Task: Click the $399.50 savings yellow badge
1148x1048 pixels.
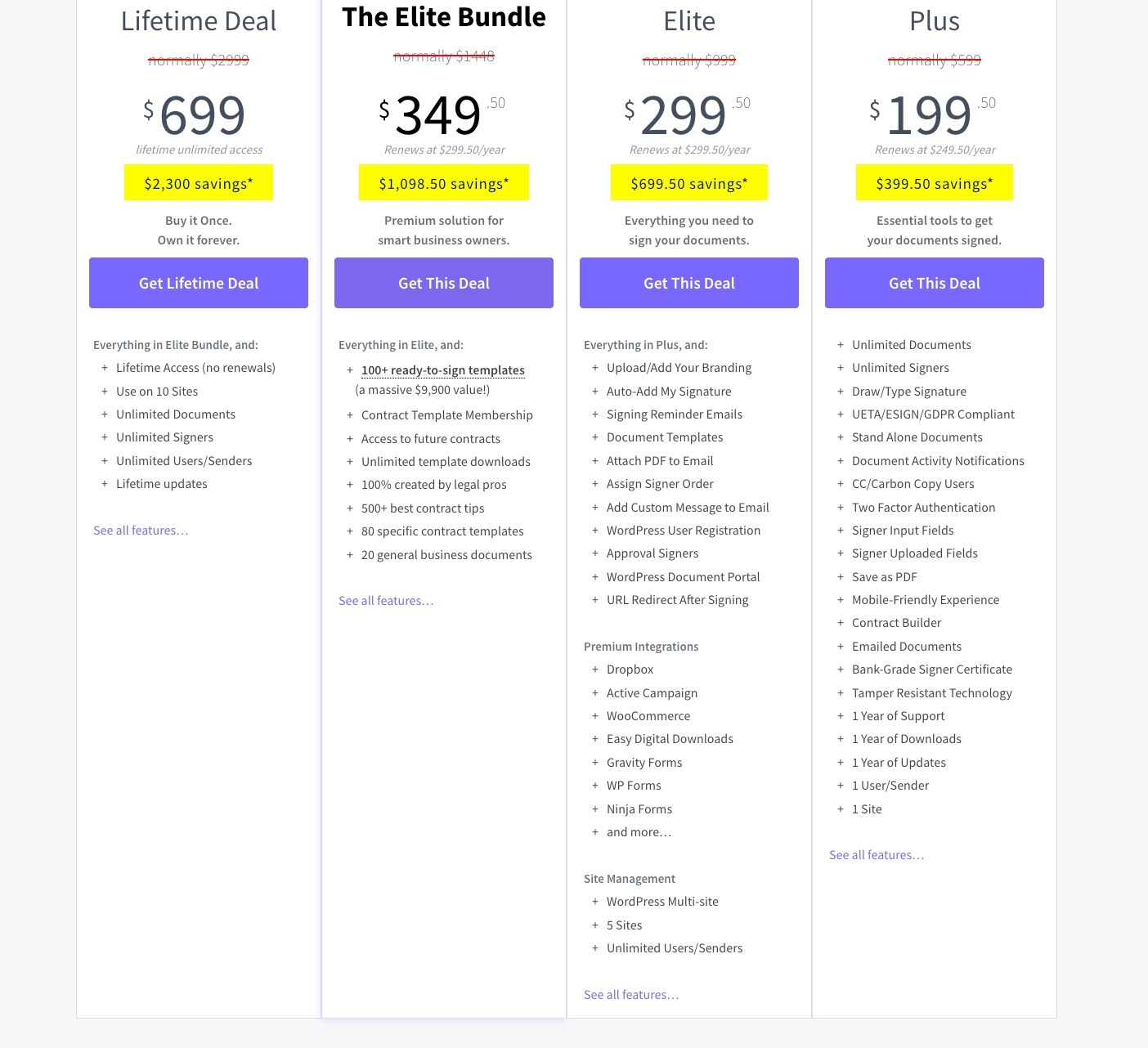Action: (x=935, y=184)
